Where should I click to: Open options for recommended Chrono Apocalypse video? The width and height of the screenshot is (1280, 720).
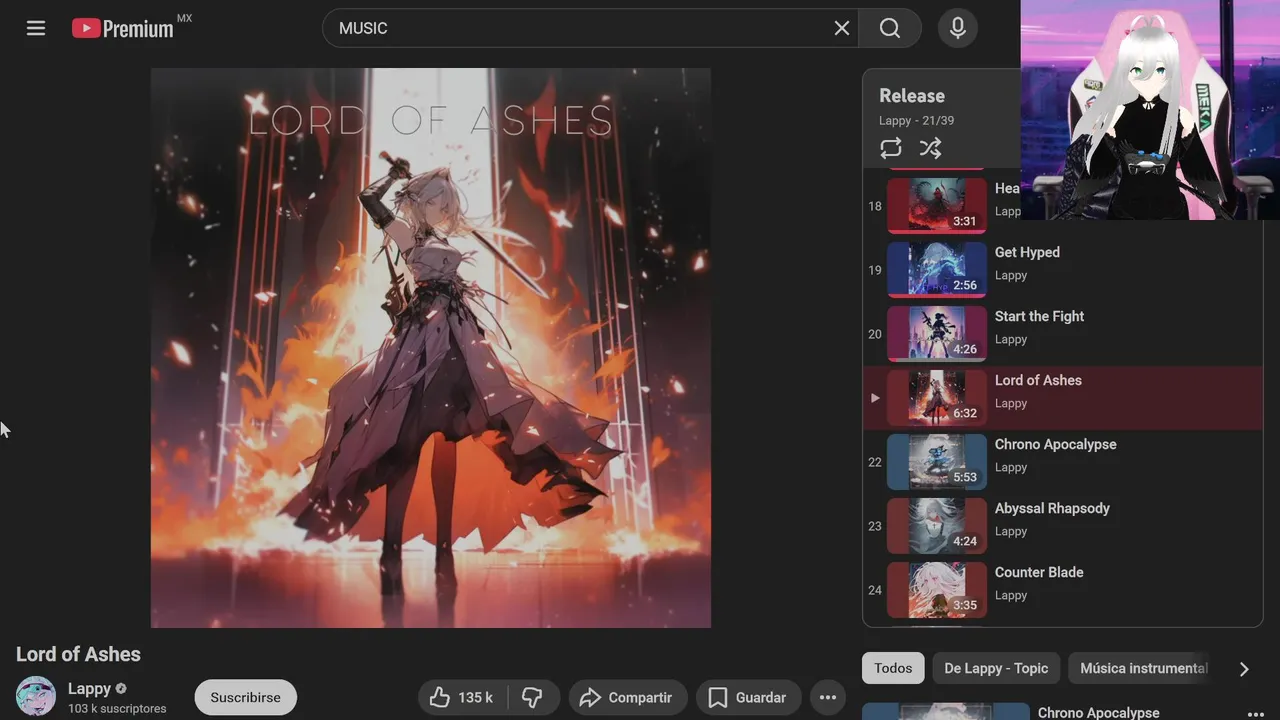click(x=1256, y=714)
